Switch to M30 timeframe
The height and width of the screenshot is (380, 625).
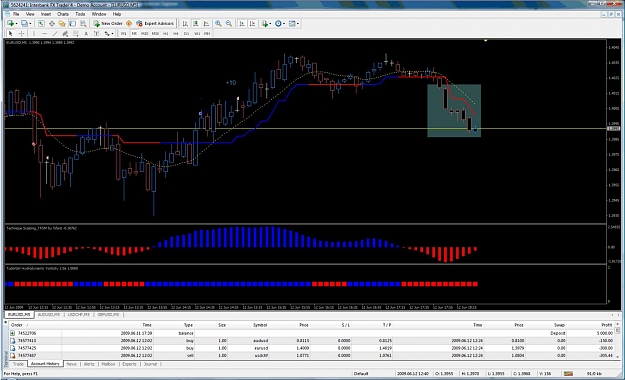click(x=155, y=33)
